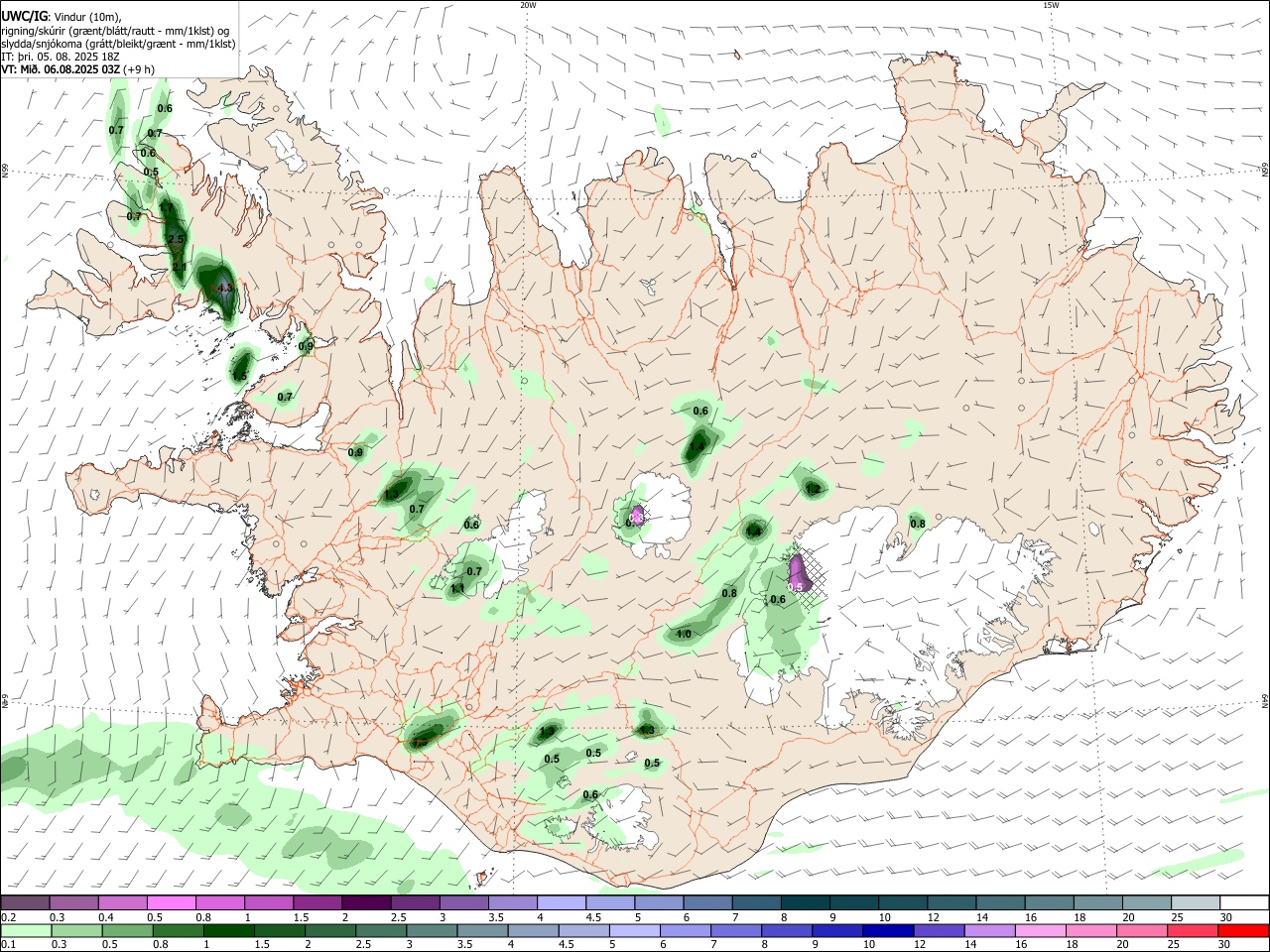Select bottom-row violet swatch between 14 and 16

991,931
